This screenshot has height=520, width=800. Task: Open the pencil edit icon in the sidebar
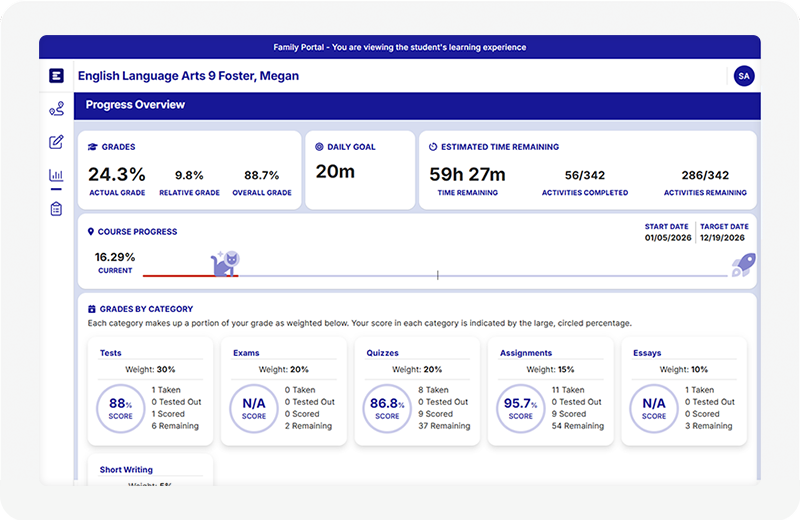click(x=56, y=142)
